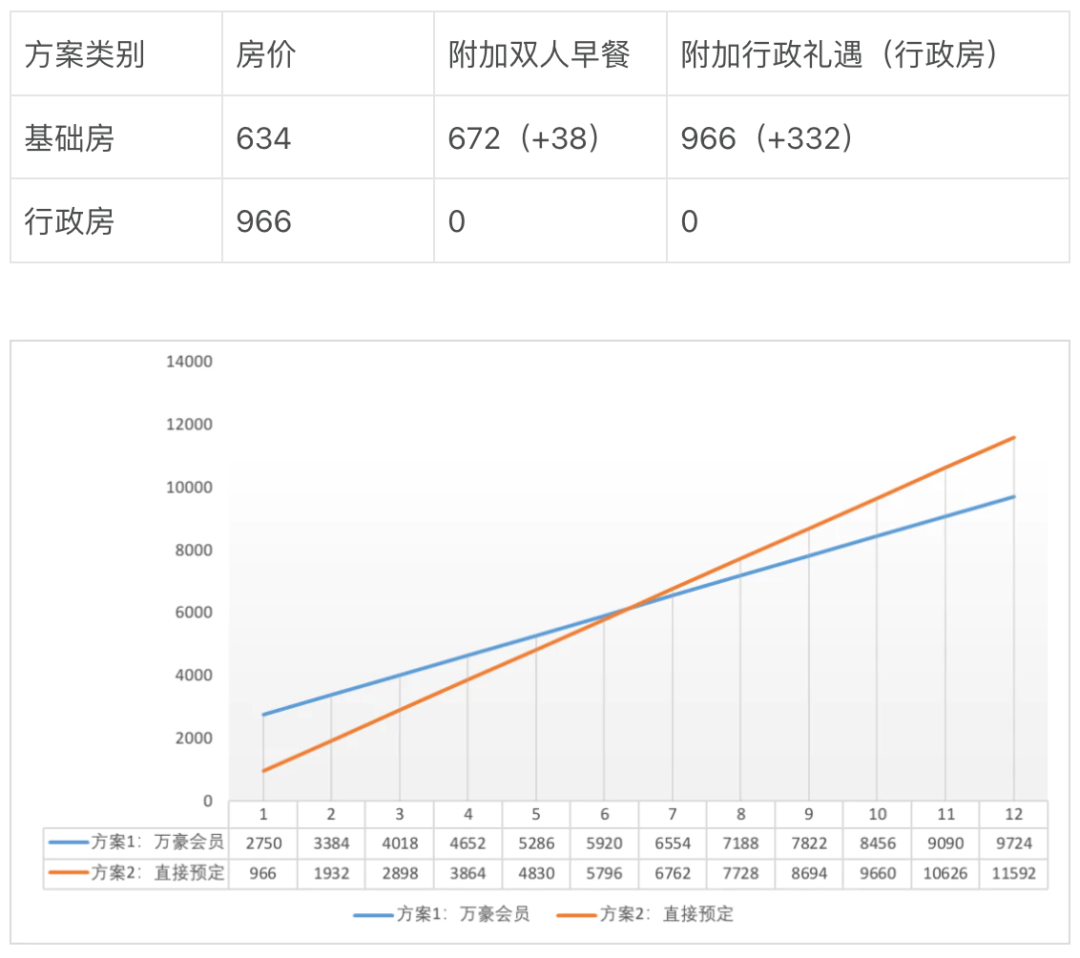Select the 8694 data value

point(809,874)
